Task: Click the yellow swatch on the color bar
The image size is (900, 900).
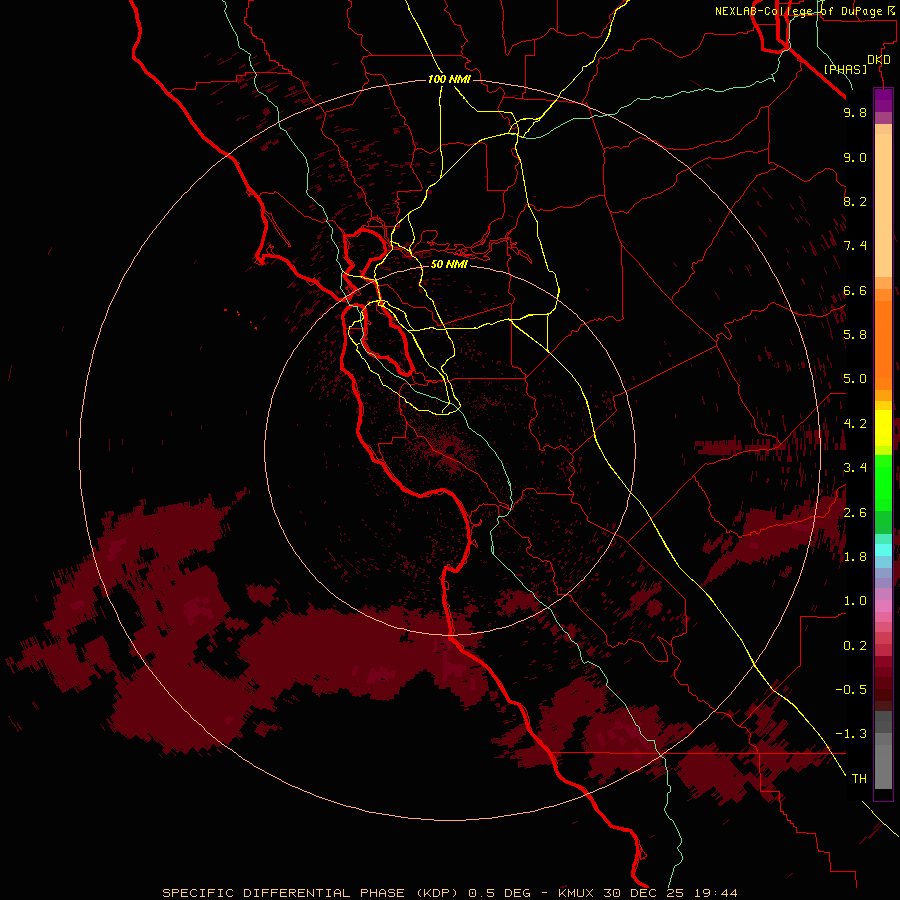Action: pyautogui.click(x=883, y=428)
